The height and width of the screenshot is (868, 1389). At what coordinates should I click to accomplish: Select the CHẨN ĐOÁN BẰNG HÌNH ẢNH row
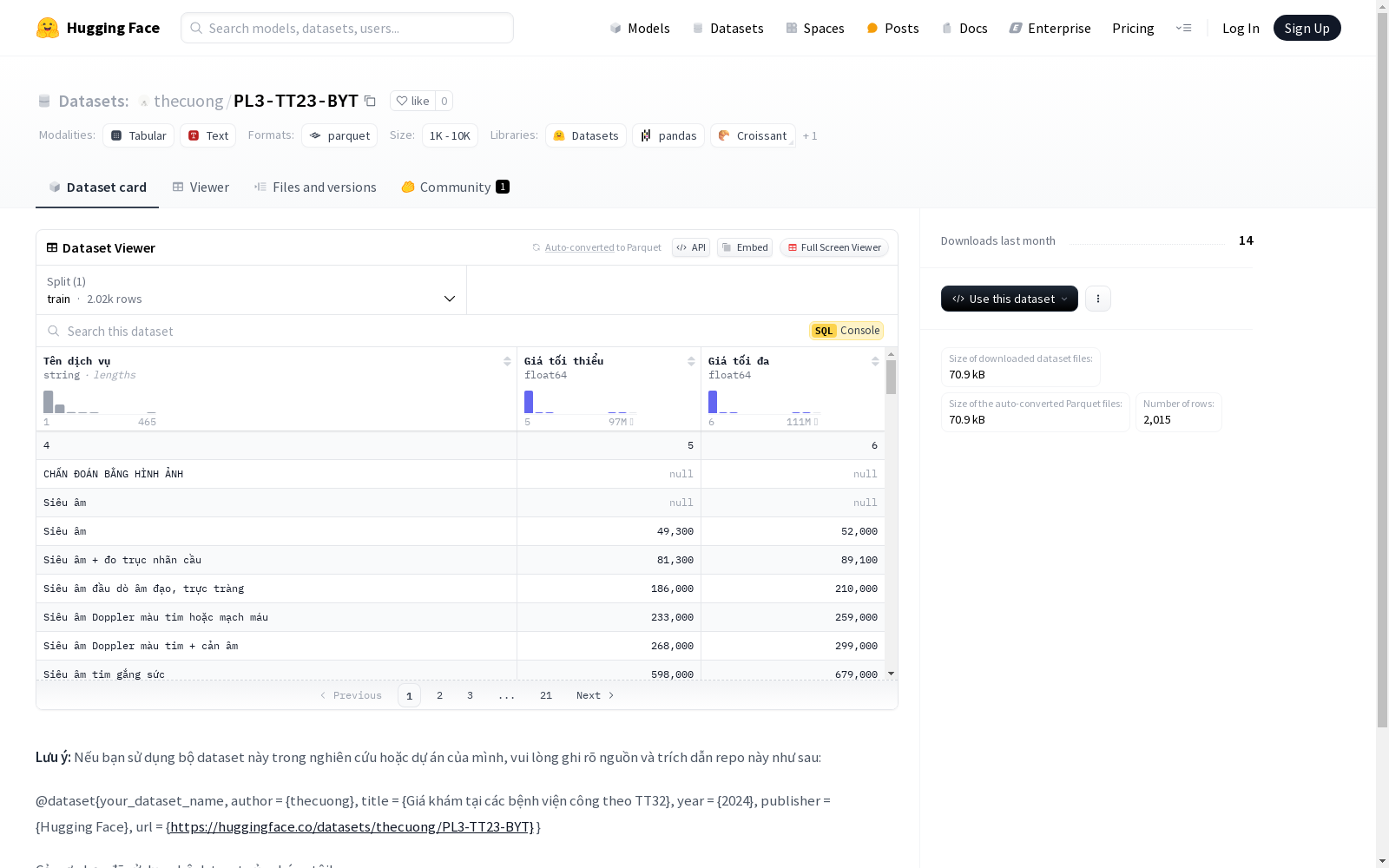pos(461,474)
